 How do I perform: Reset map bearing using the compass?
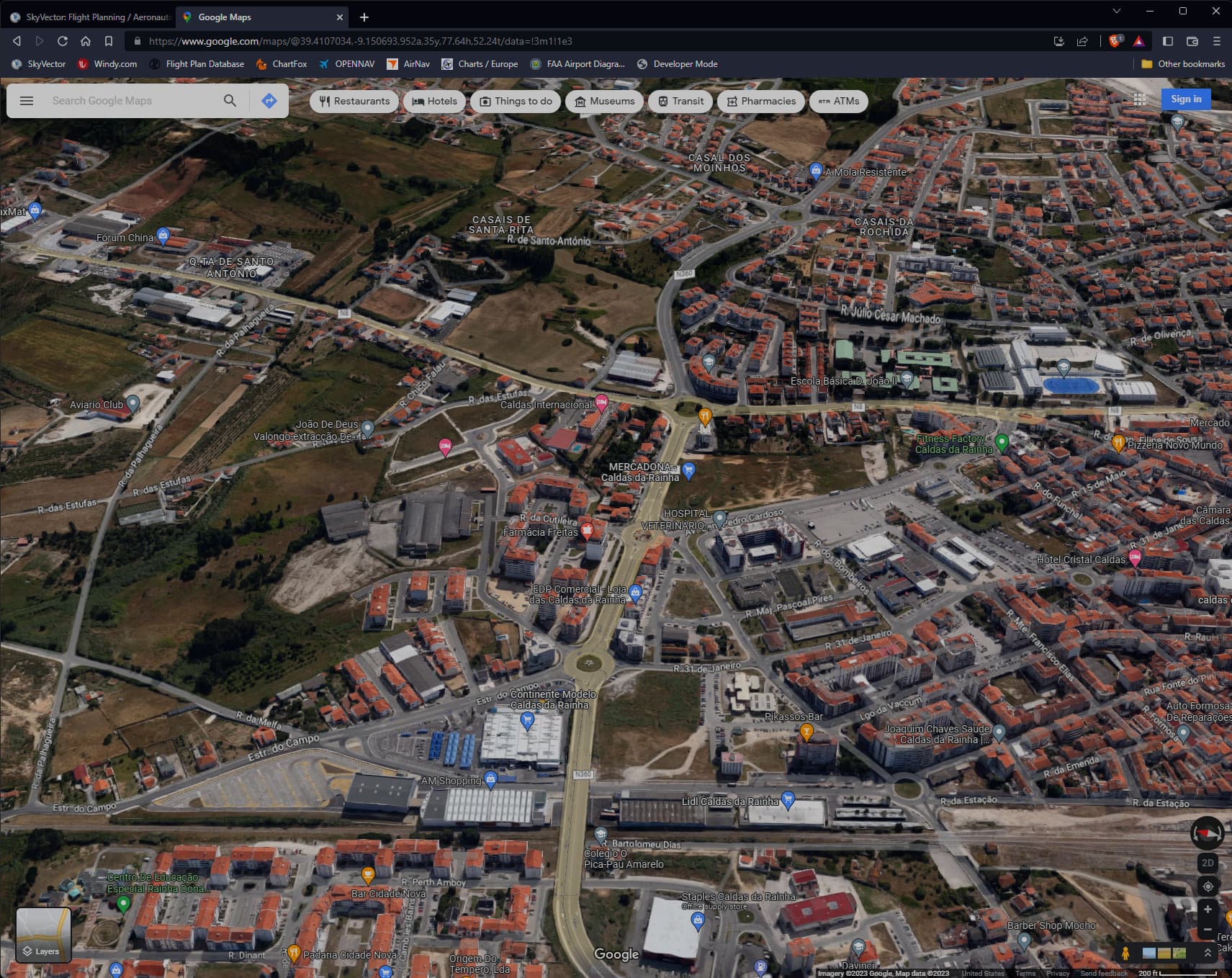(1207, 833)
